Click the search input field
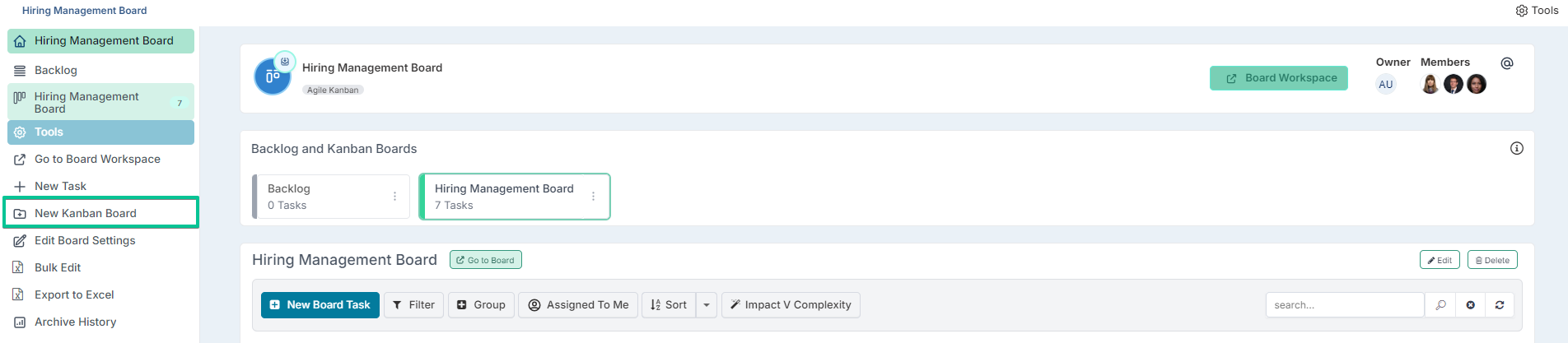Viewport: 1568px width, 343px height. click(x=1345, y=304)
